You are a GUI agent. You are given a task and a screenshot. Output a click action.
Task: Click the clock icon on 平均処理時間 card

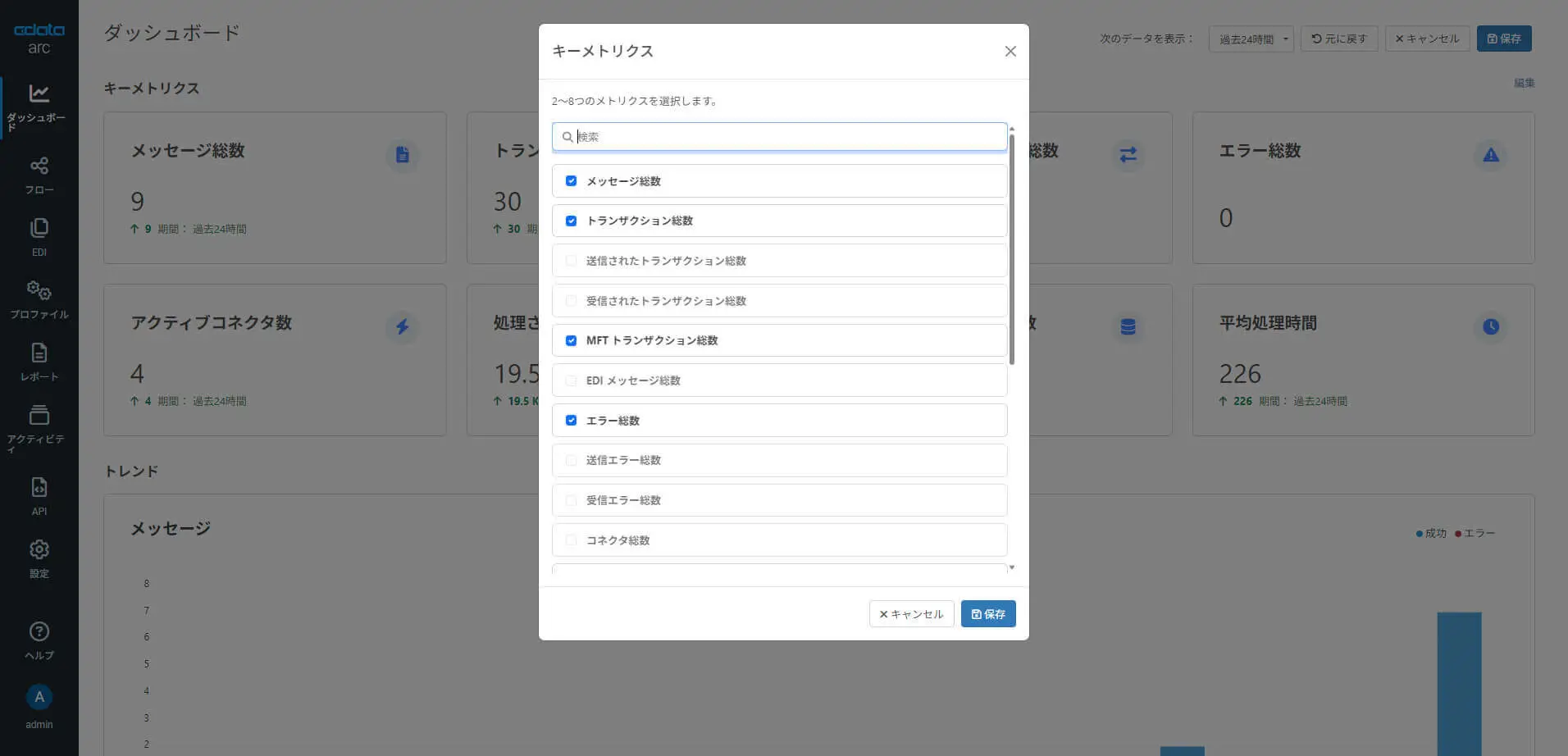(1491, 327)
